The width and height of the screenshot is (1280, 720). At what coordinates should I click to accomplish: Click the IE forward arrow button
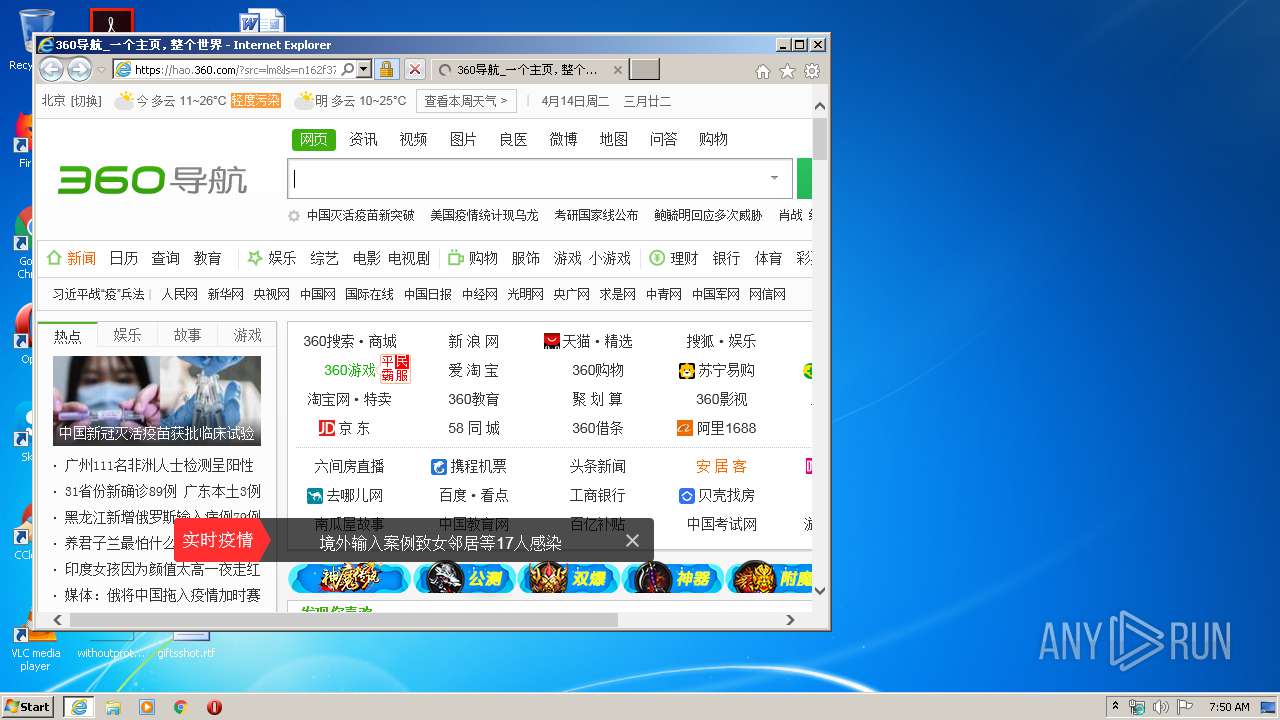tap(79, 69)
